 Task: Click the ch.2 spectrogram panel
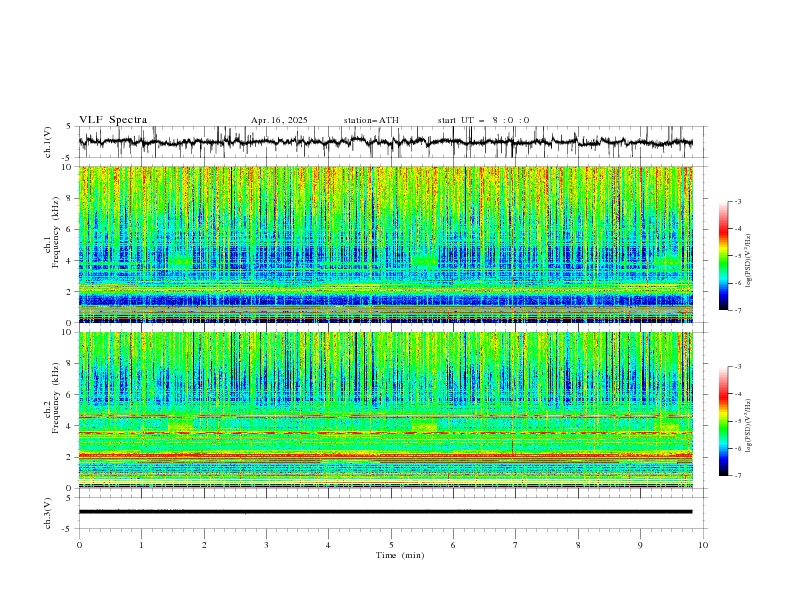click(386, 410)
